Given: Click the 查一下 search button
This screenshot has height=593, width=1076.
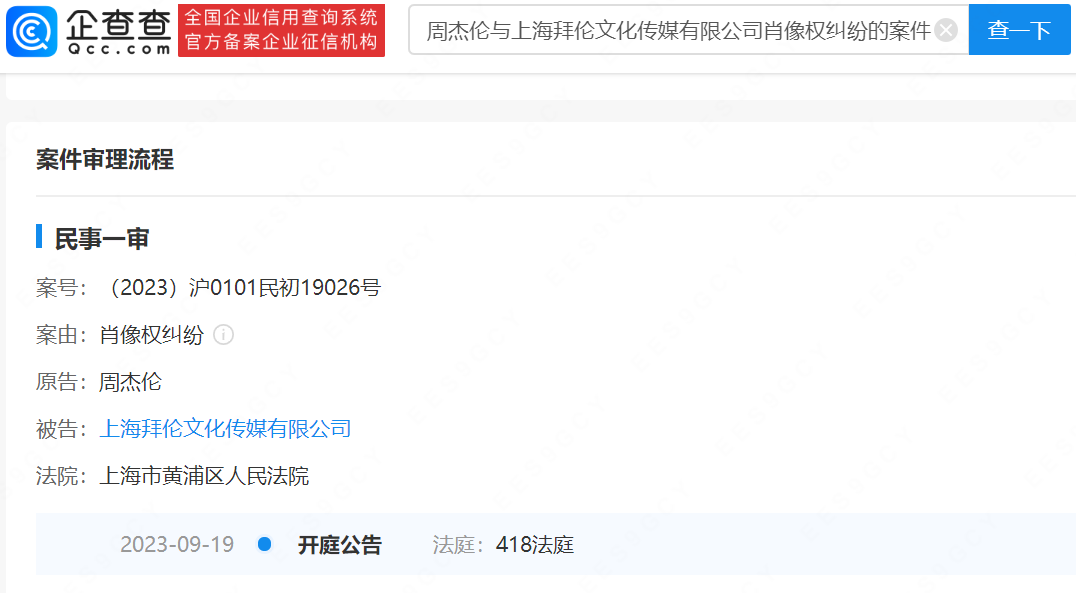Looking at the screenshot, I should click(x=1019, y=30).
